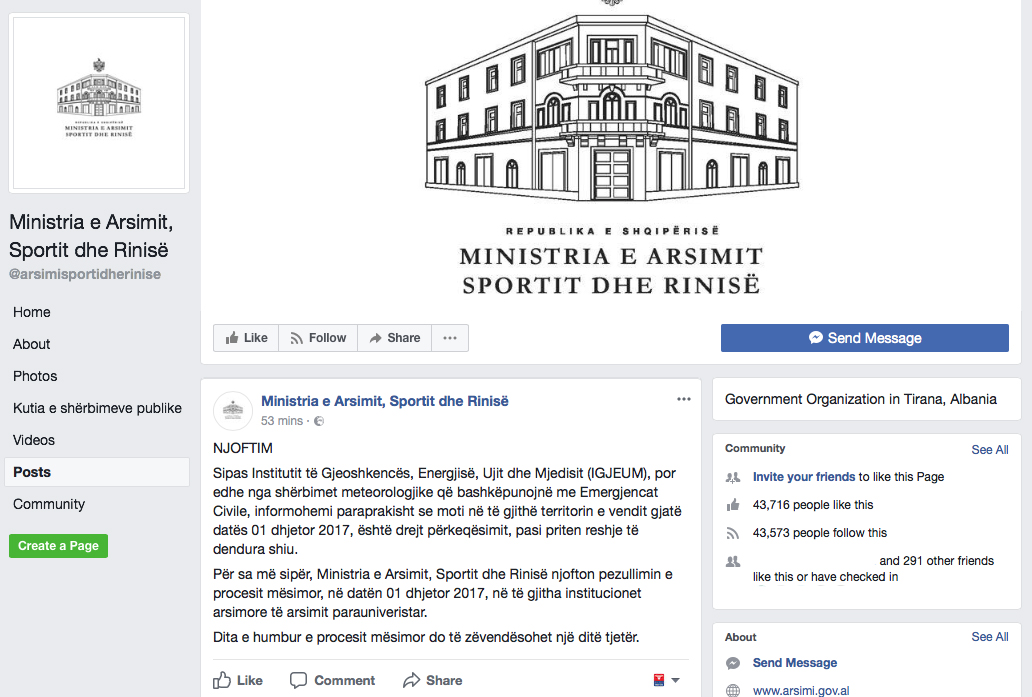Share the NJOFTIM post
Viewport: 1032px width, 697px height.
(432, 680)
